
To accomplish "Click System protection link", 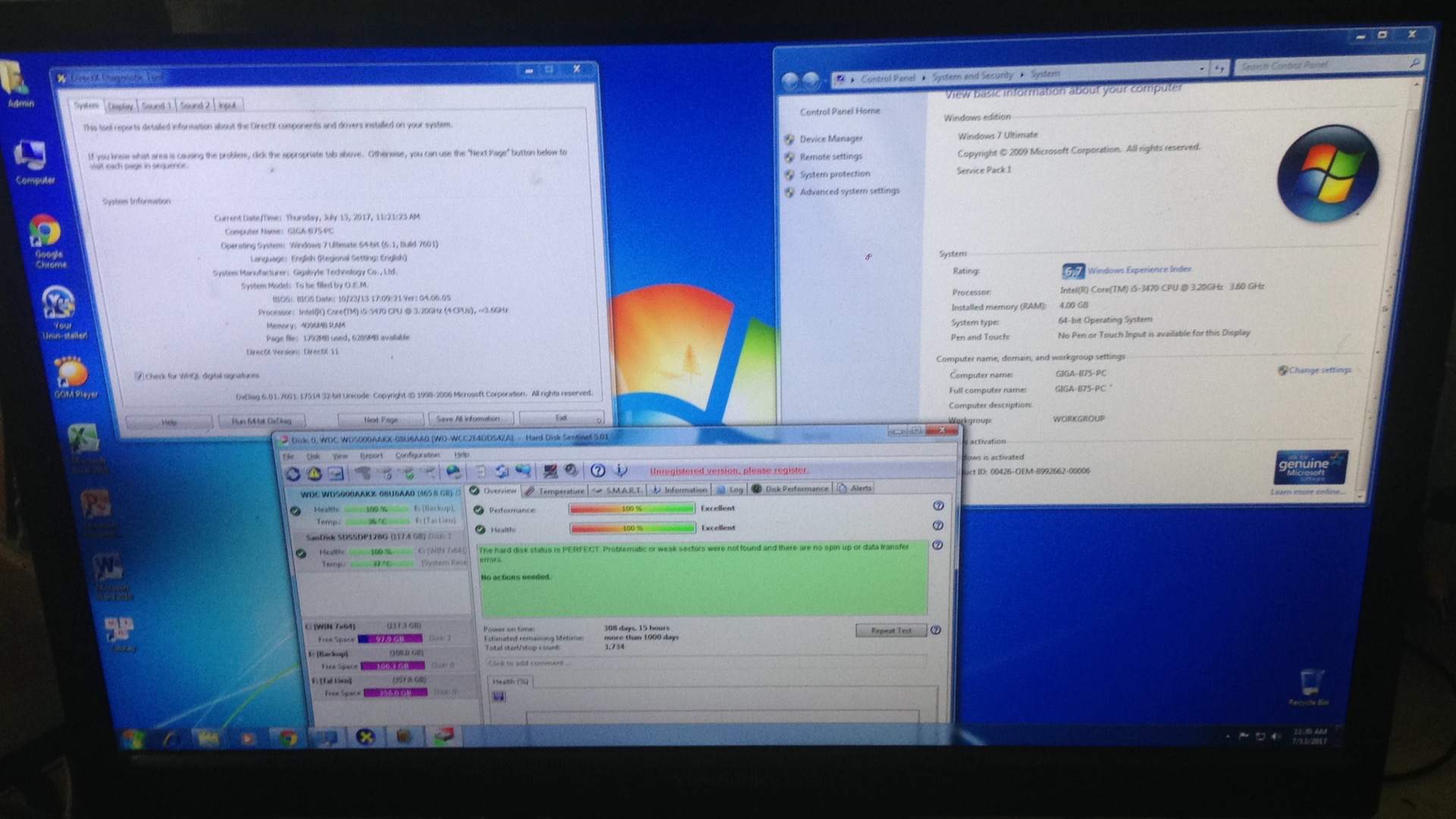I will (x=834, y=174).
